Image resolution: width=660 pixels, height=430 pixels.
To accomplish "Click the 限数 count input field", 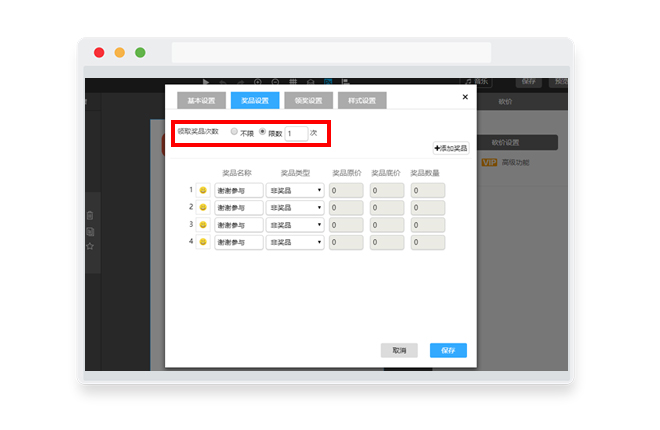I will point(296,133).
